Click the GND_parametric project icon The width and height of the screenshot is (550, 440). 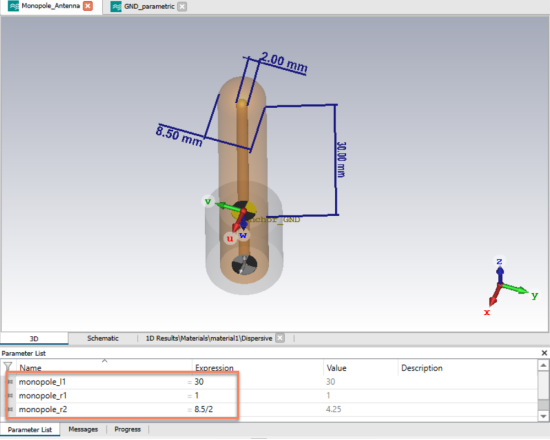(x=116, y=7)
